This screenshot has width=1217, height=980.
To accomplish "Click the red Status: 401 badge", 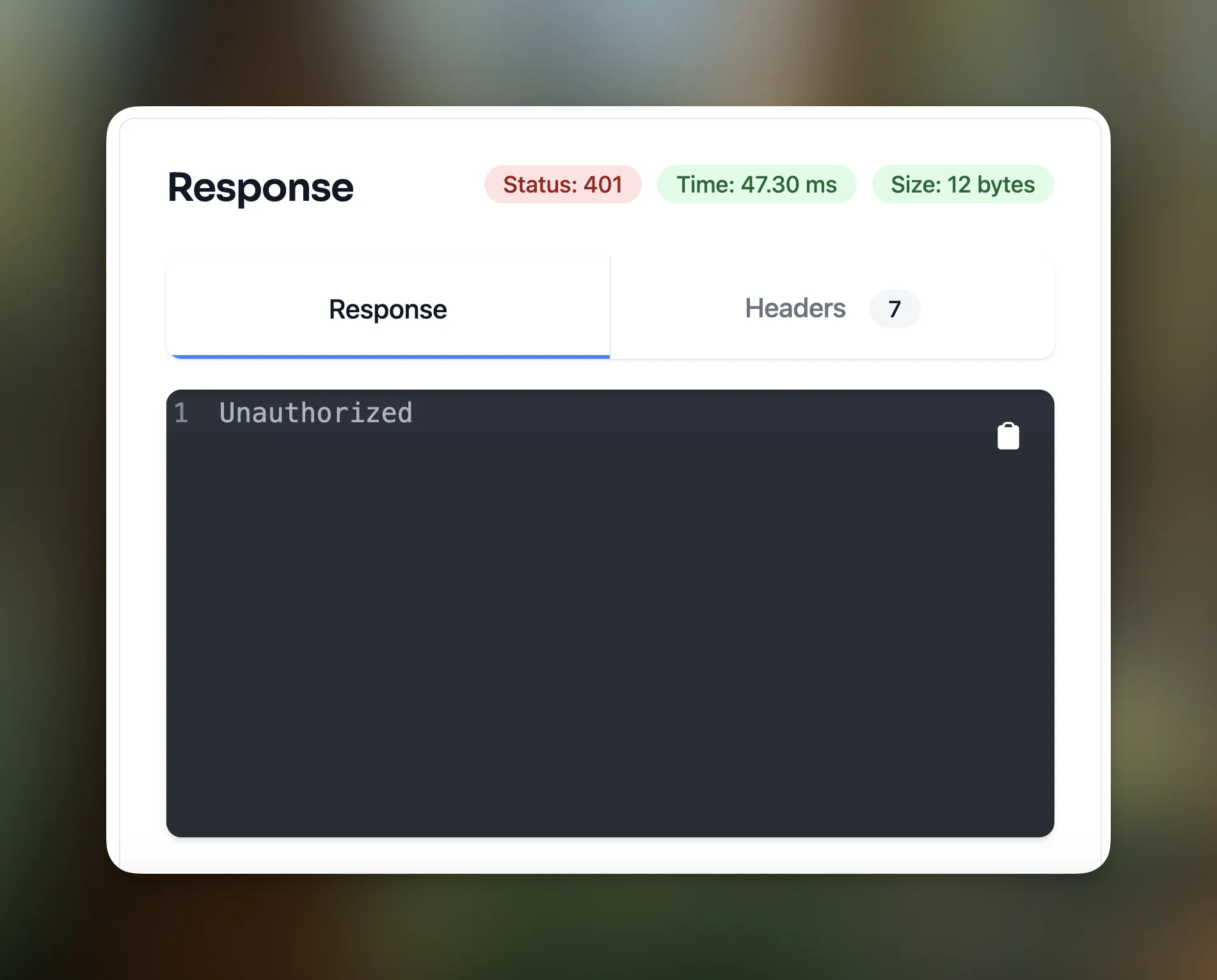I will 562,184.
